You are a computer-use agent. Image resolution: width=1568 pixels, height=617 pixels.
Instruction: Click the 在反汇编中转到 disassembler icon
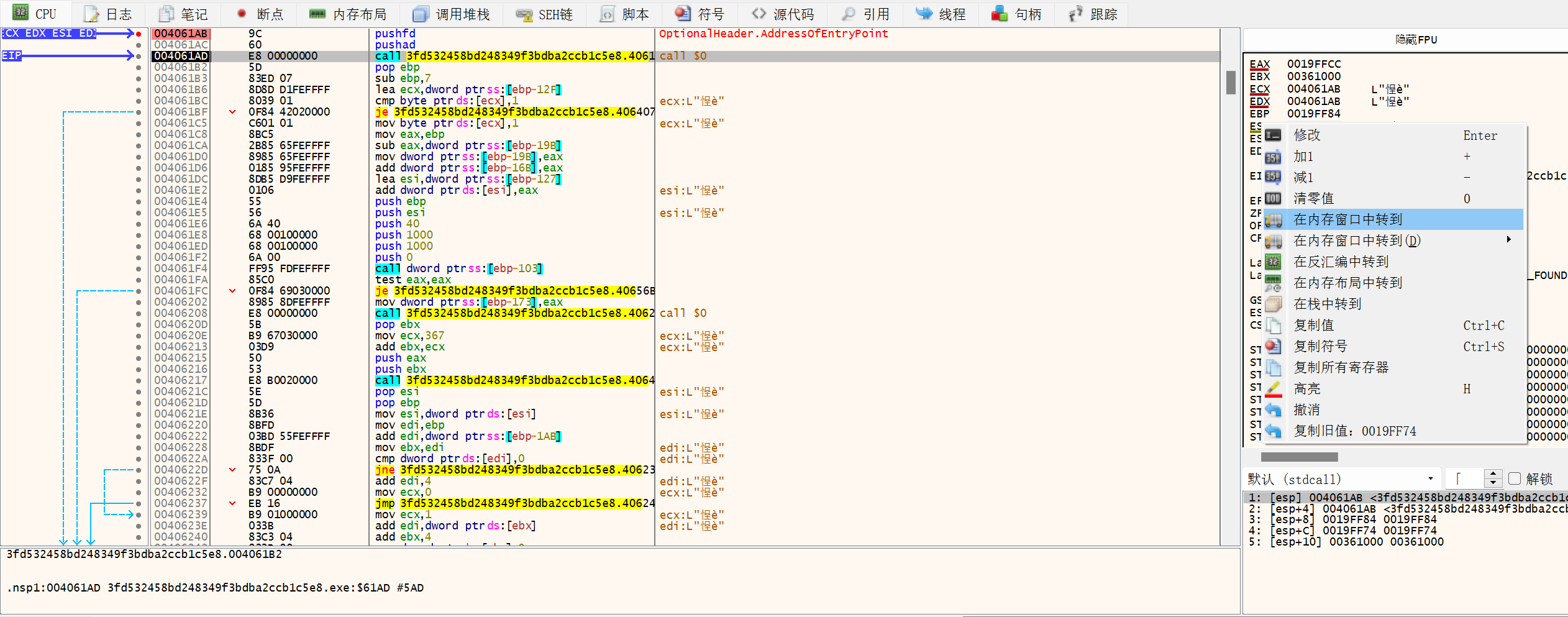pyautogui.click(x=1273, y=262)
